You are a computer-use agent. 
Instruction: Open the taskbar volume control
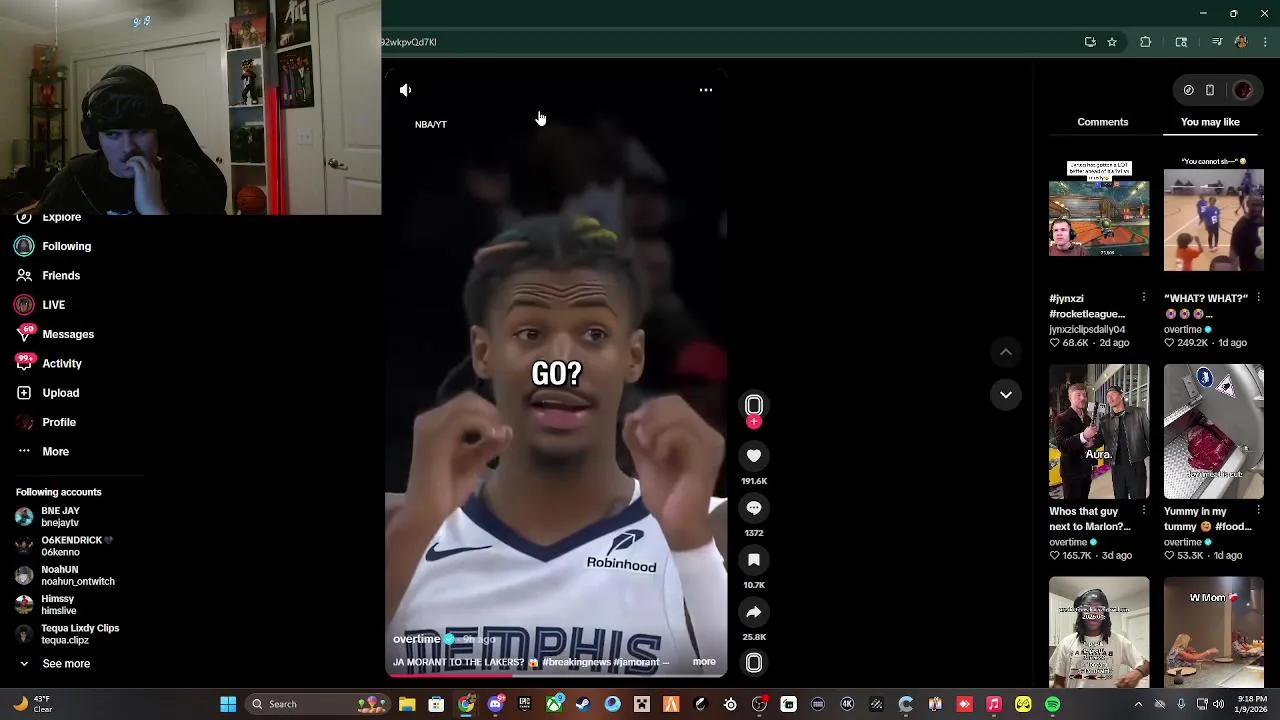(1218, 704)
